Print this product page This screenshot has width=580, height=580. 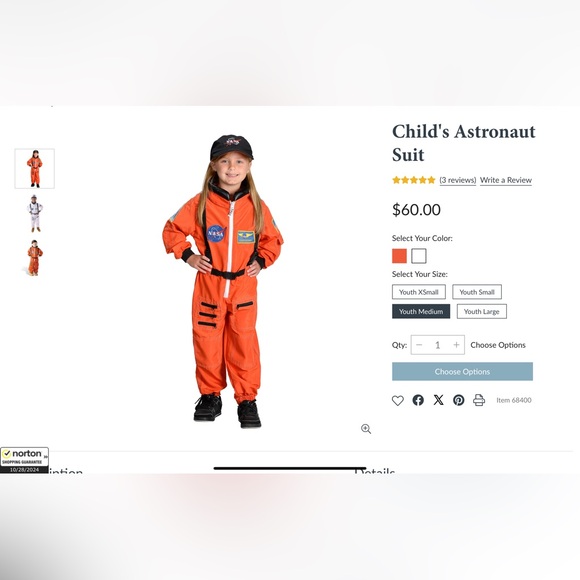[x=479, y=400]
